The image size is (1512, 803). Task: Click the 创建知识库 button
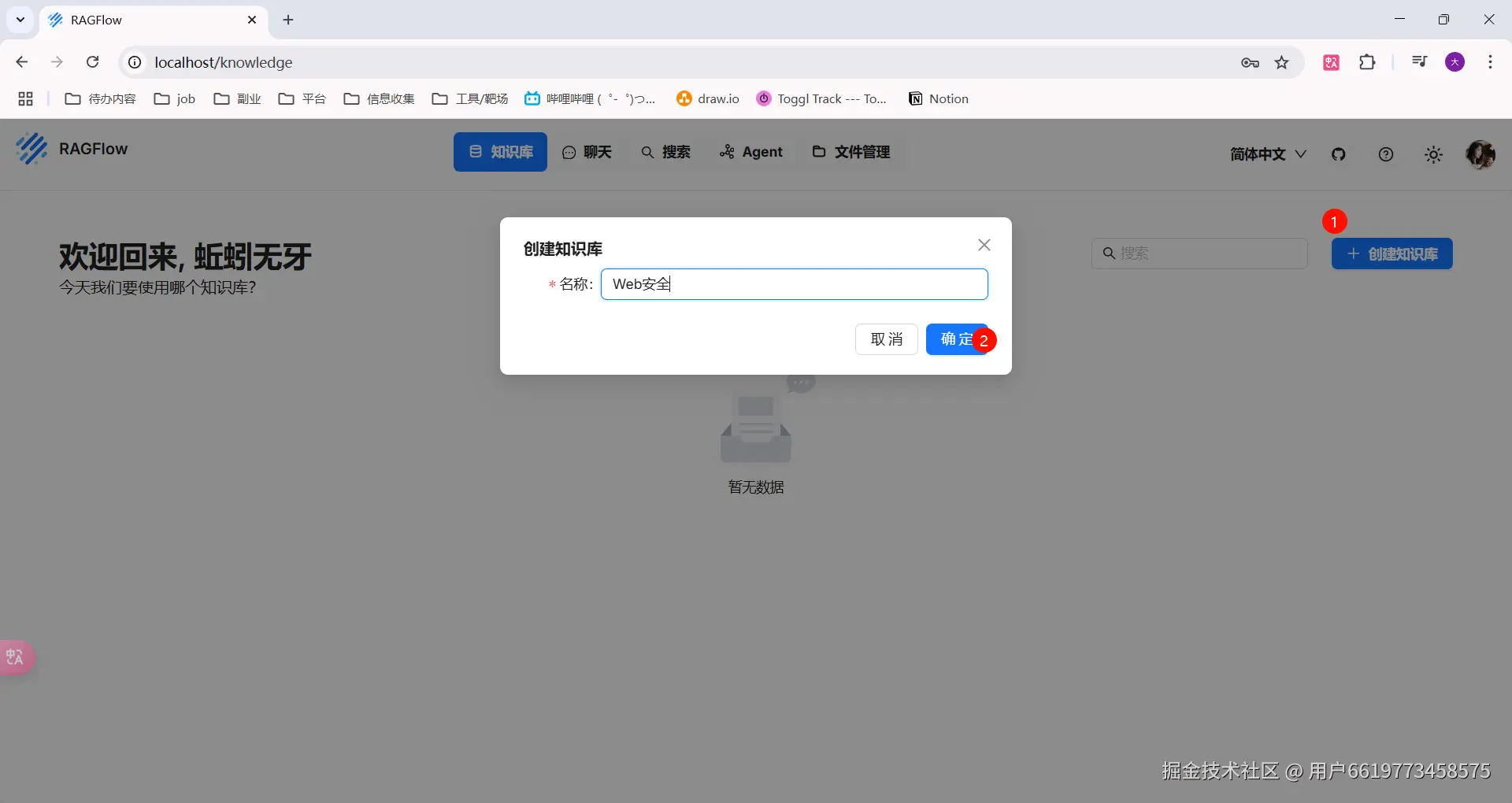point(1392,253)
